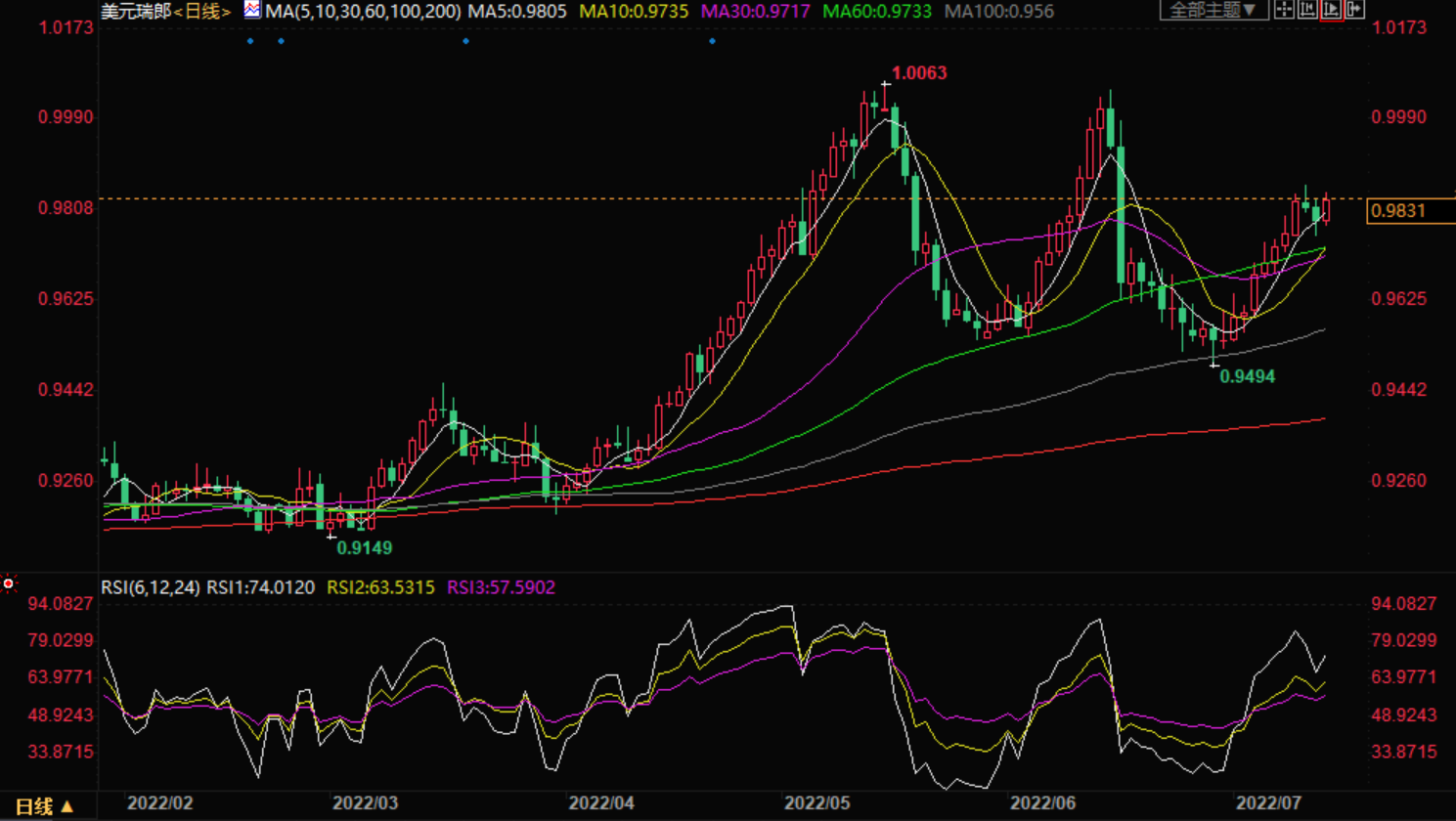Click the 2022/05 date on the time axis
This screenshot has height=821, width=1456.
click(816, 803)
